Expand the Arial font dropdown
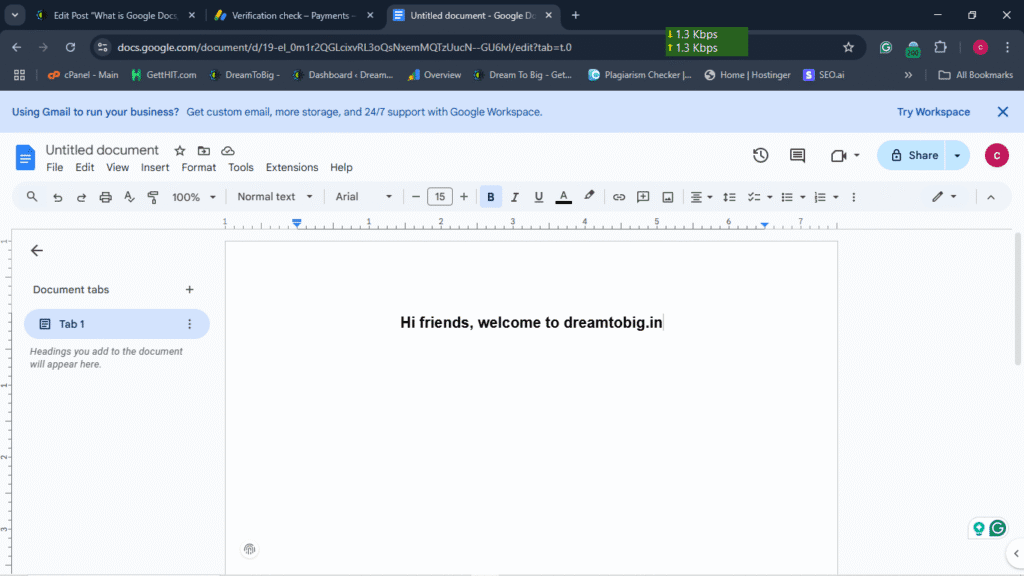This screenshot has height=576, width=1024. click(x=363, y=197)
